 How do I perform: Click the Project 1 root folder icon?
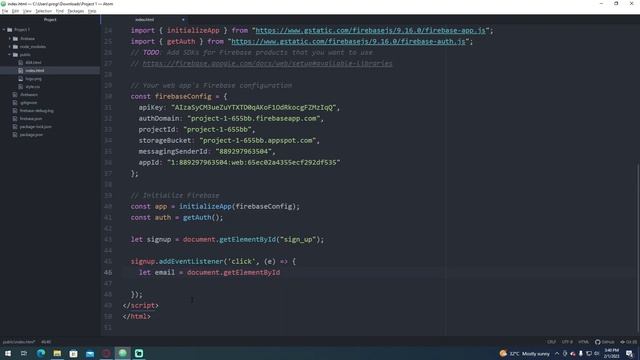tap(10, 30)
